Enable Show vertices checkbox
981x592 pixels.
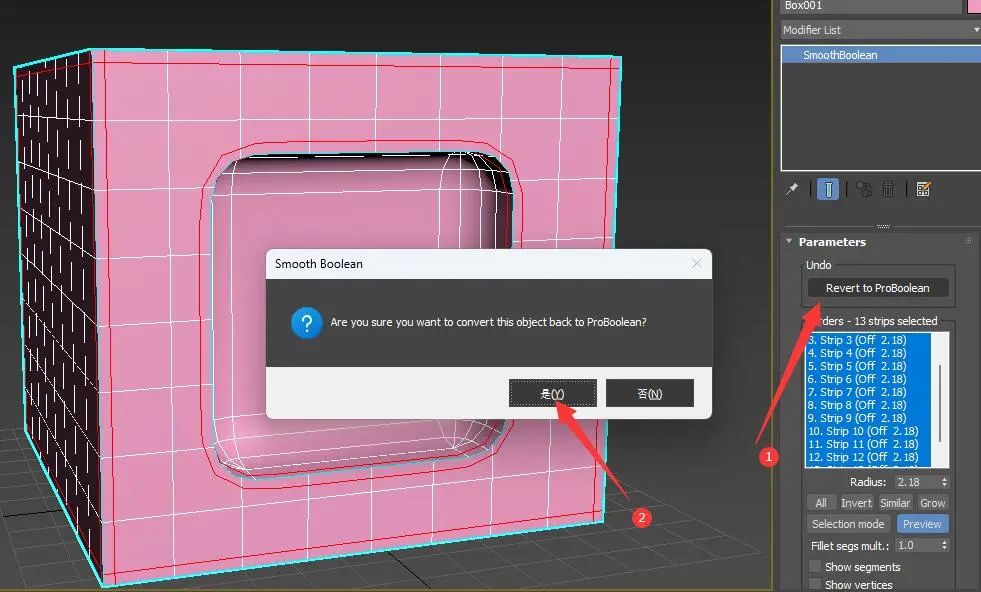tap(815, 584)
